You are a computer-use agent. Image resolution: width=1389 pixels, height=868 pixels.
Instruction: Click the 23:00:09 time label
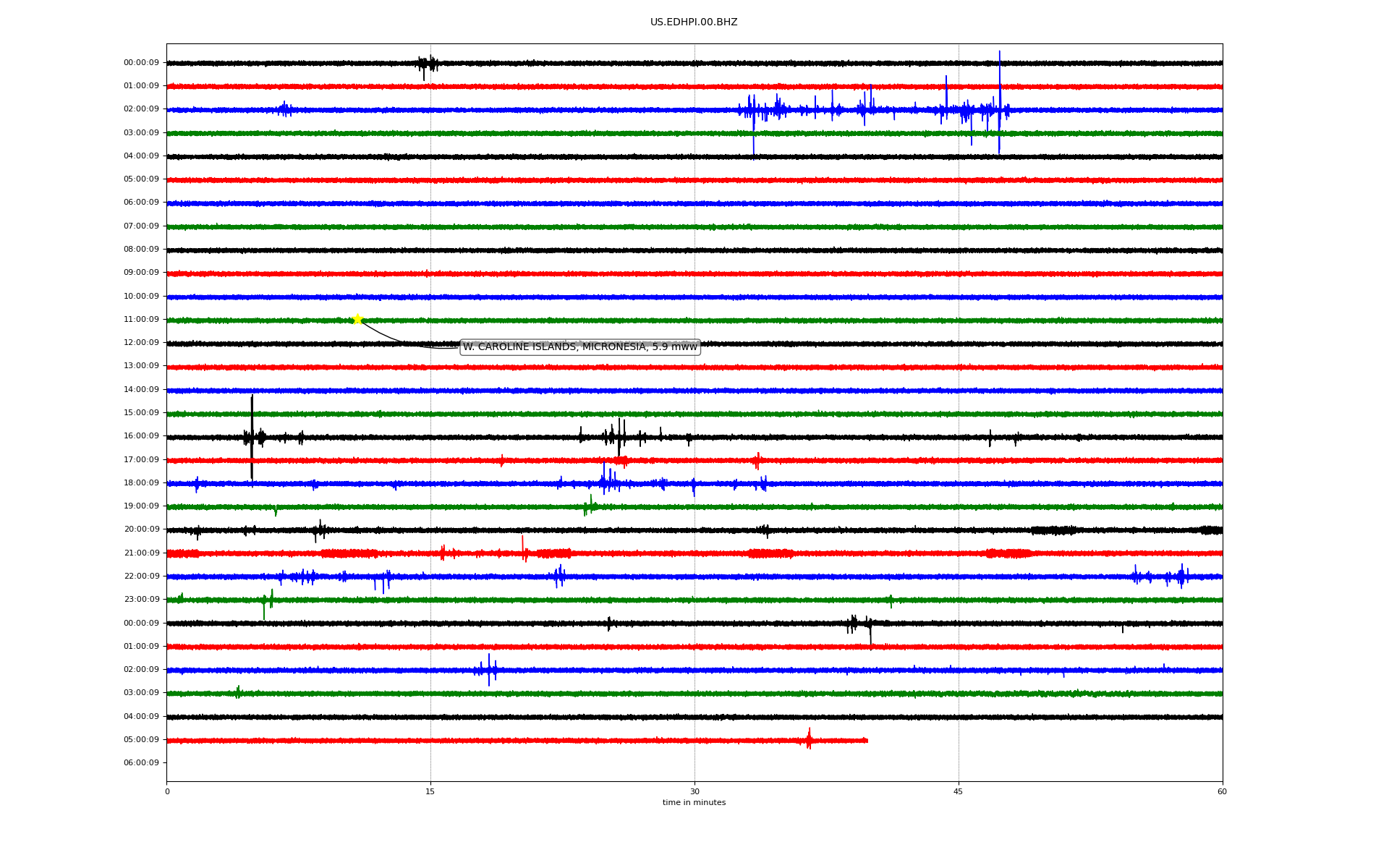(x=141, y=600)
